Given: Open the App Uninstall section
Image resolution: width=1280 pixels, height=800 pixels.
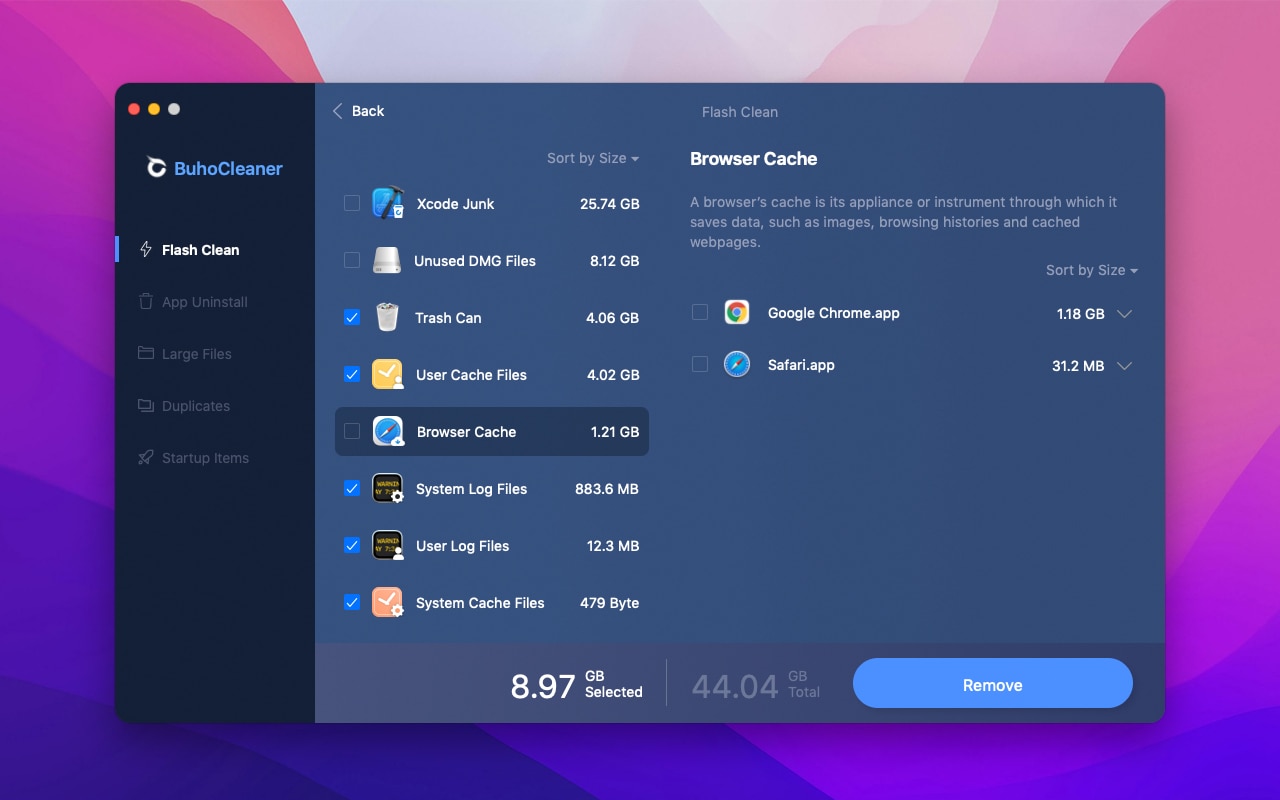Looking at the screenshot, I should pos(204,302).
